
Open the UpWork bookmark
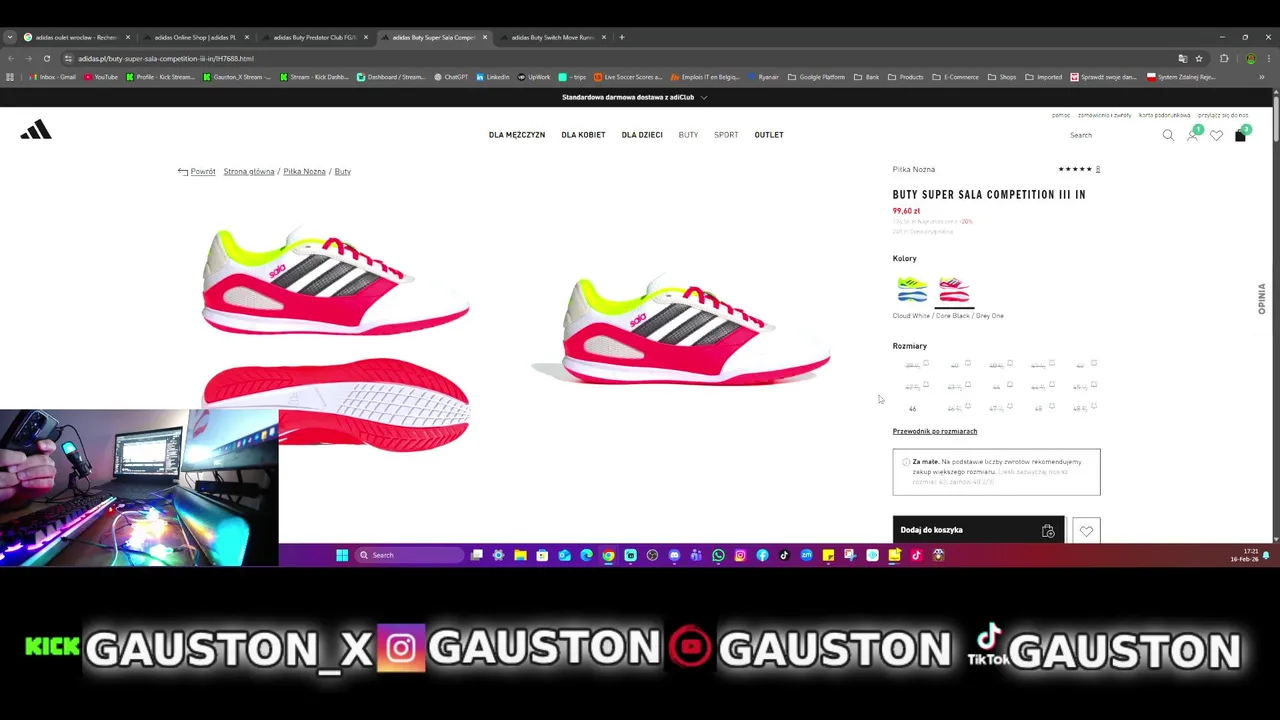[x=534, y=77]
